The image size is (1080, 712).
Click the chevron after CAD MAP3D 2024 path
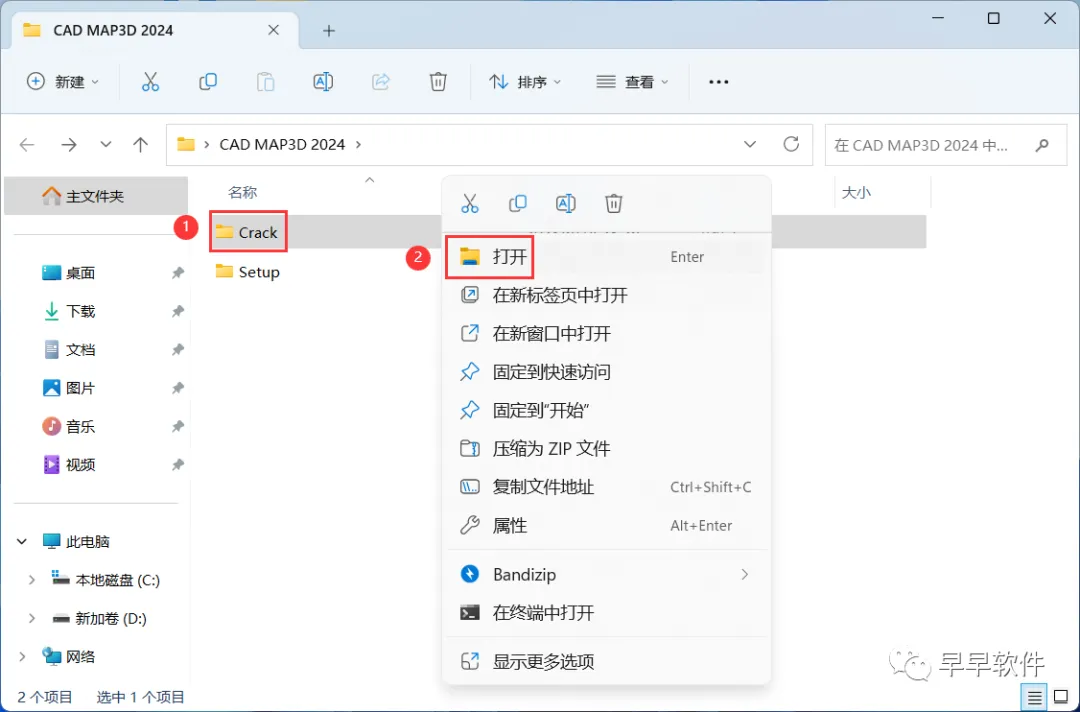(358, 145)
